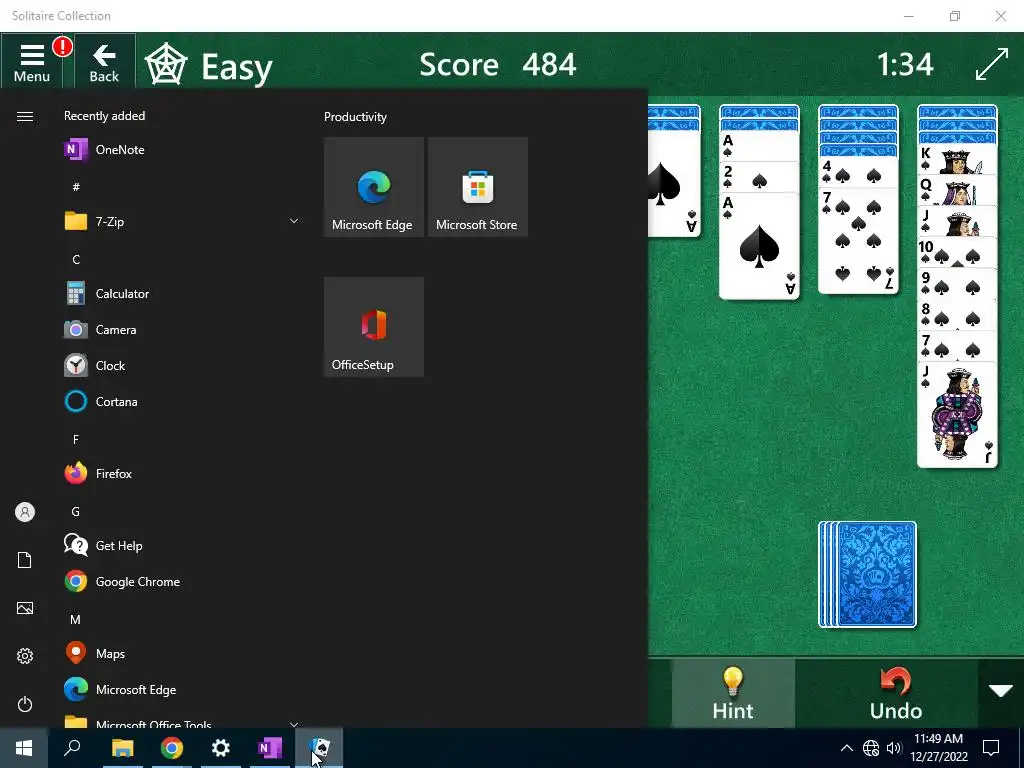1024x768 pixels.
Task: Click the Easy difficulty label
Action: 237,67
